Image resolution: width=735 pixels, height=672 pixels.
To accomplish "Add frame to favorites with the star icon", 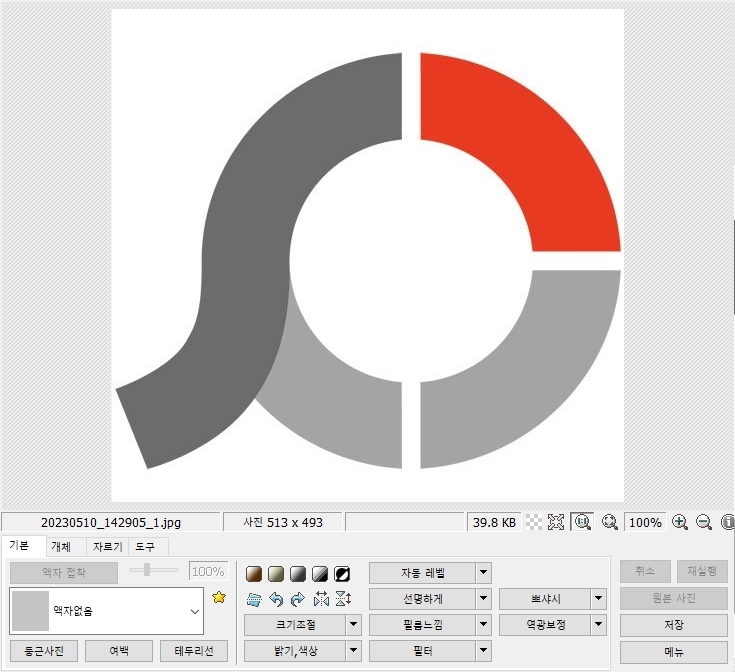I will pos(219,597).
